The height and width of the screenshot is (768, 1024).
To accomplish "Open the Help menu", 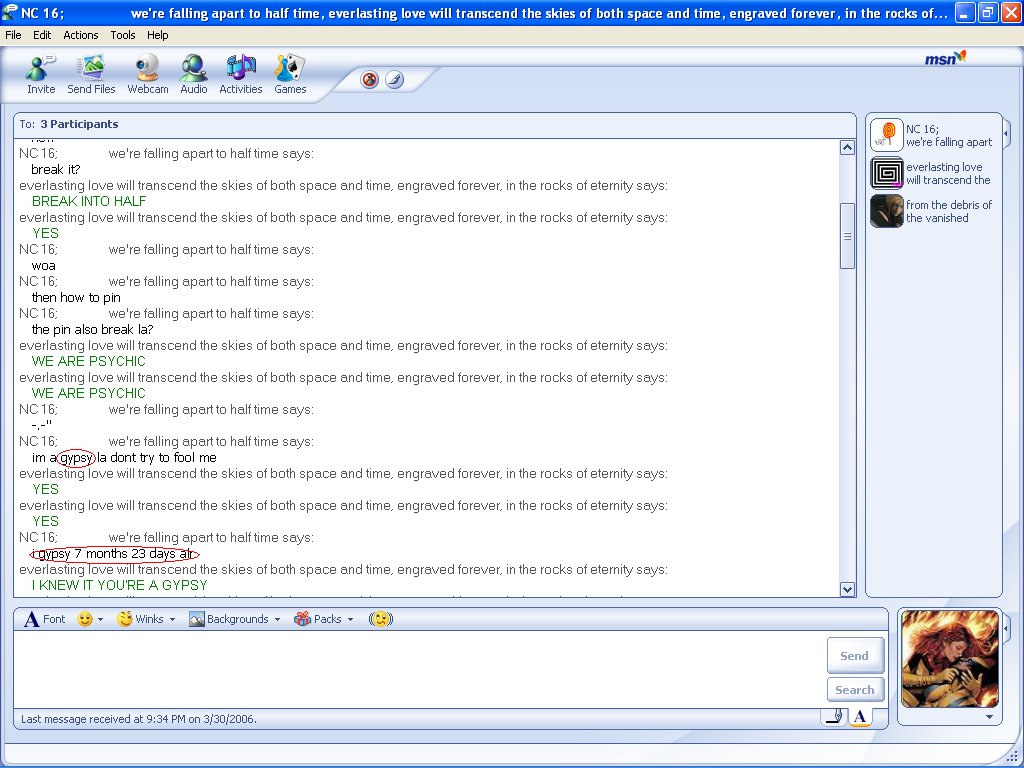I will click(x=157, y=35).
